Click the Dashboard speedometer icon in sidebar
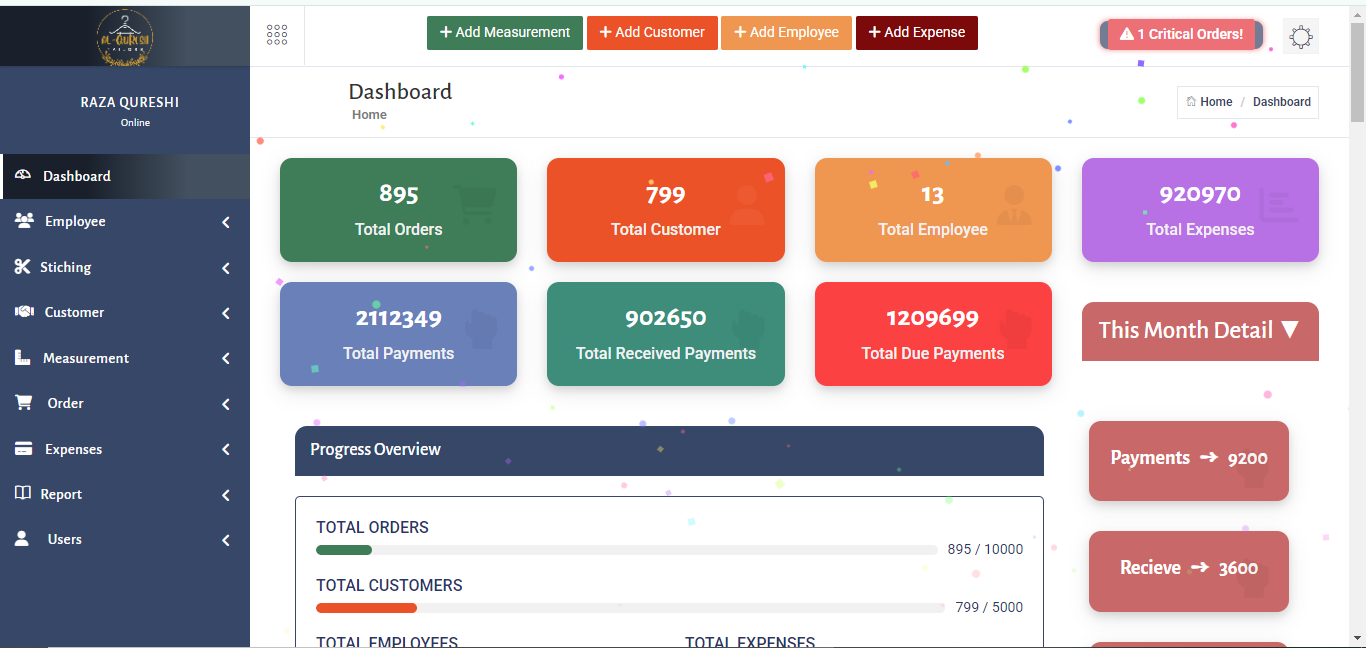Image resolution: width=1366 pixels, height=648 pixels. [x=24, y=176]
